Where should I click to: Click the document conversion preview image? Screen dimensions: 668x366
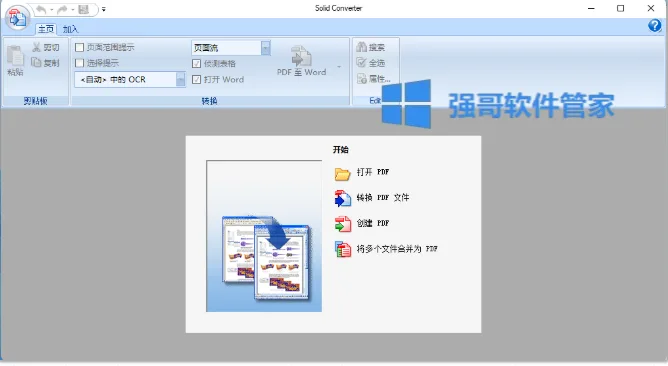tap(264, 236)
